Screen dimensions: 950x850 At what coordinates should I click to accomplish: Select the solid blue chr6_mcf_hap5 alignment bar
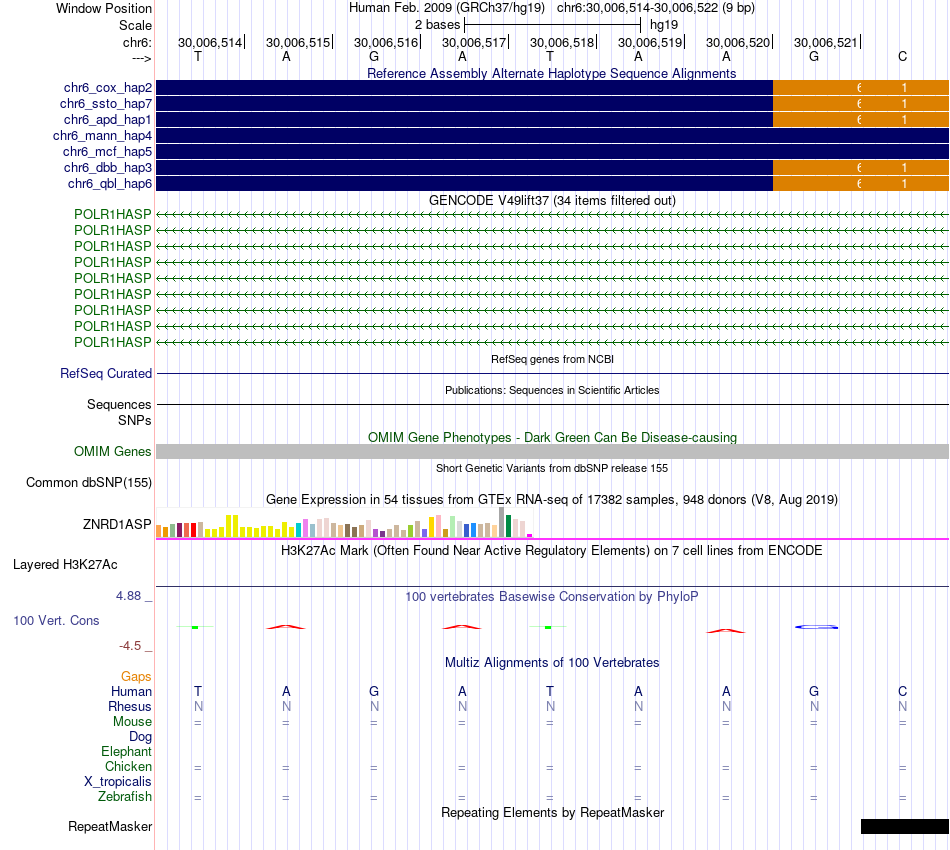click(553, 151)
